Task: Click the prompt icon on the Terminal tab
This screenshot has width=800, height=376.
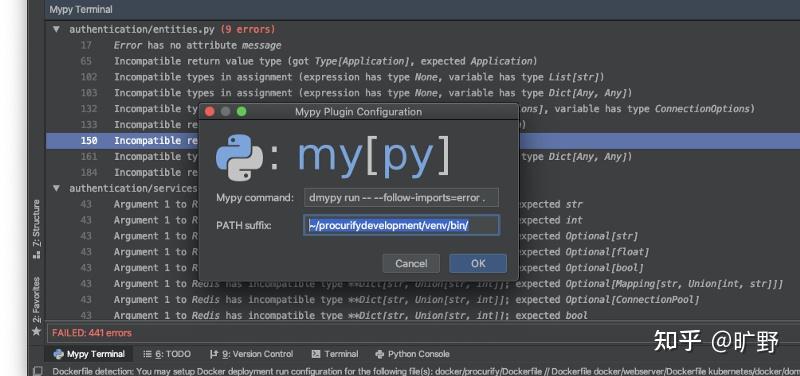Action: [x=316, y=354]
